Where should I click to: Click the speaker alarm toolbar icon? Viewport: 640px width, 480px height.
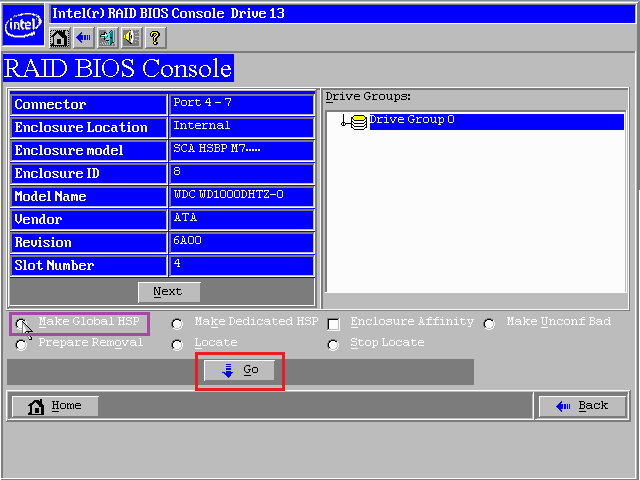[x=131, y=38]
